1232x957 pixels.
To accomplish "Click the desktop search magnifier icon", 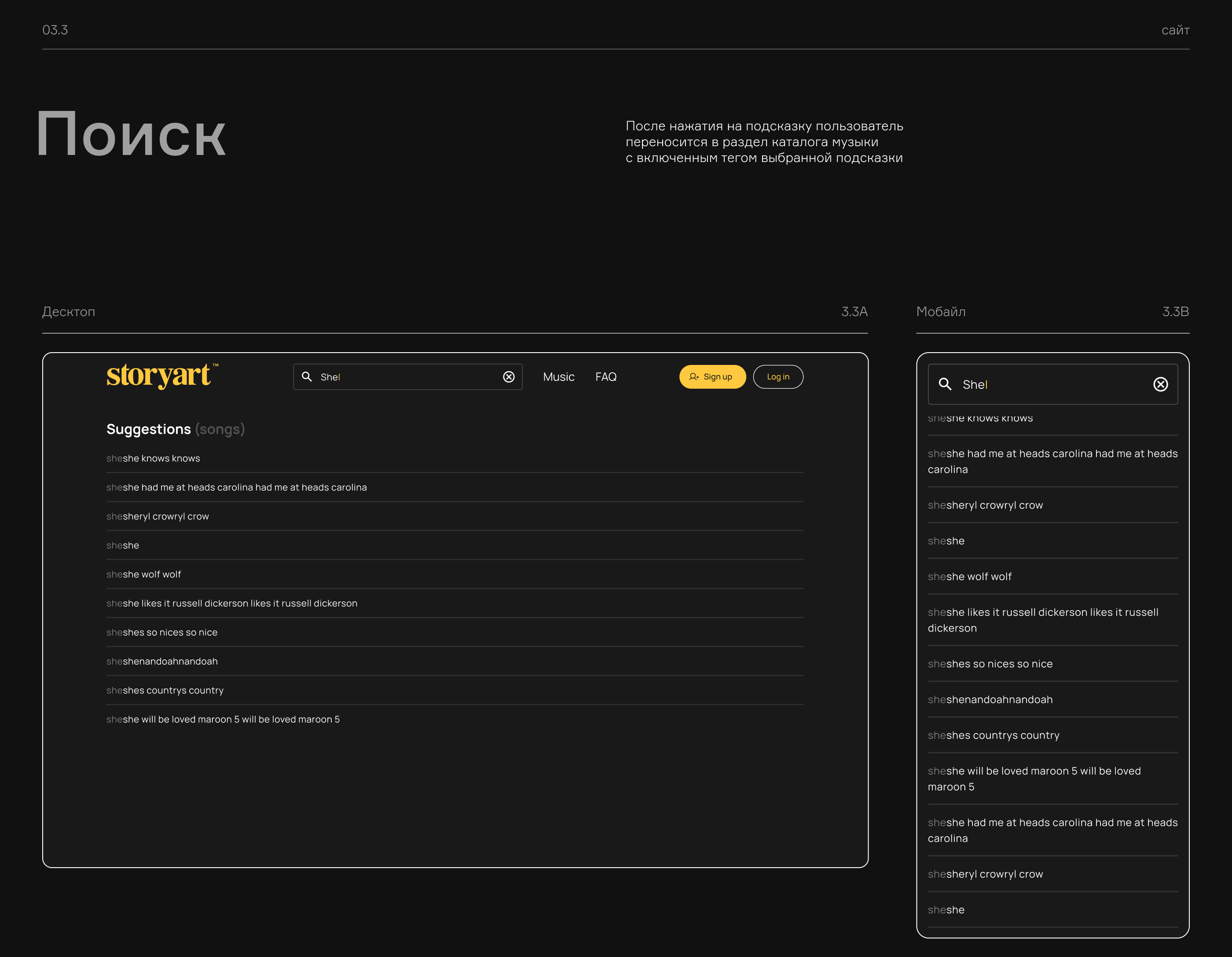I will (307, 376).
